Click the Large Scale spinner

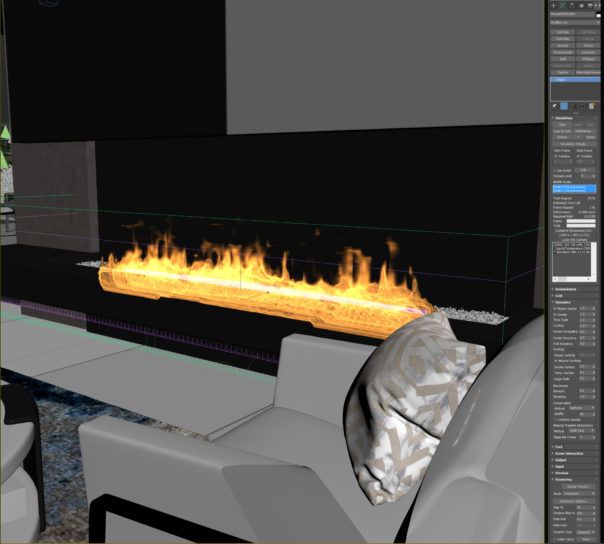click(x=587, y=379)
